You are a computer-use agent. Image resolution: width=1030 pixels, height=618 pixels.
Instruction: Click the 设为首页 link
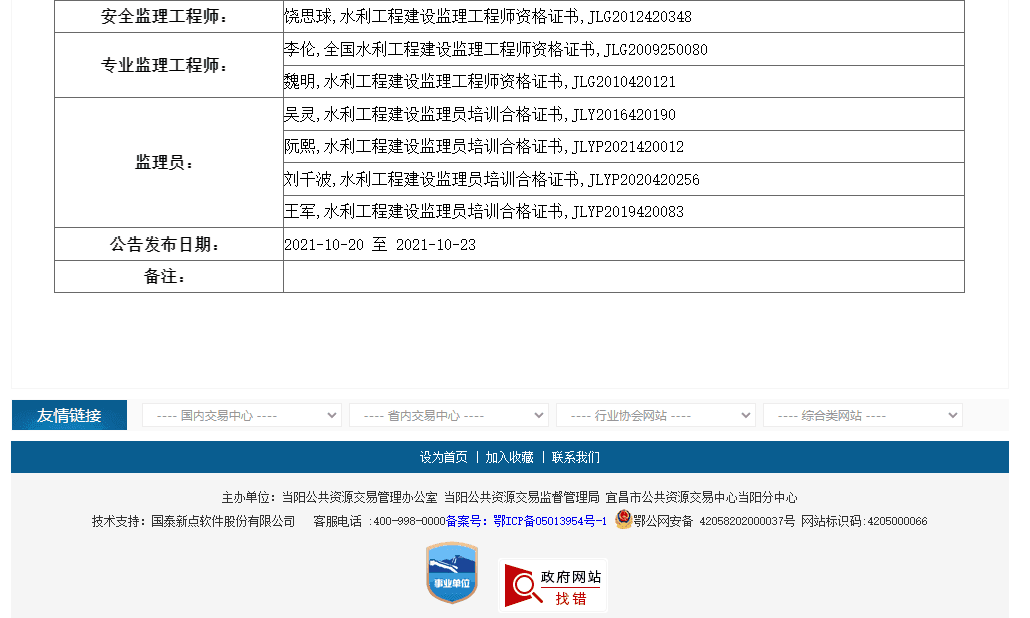443,457
